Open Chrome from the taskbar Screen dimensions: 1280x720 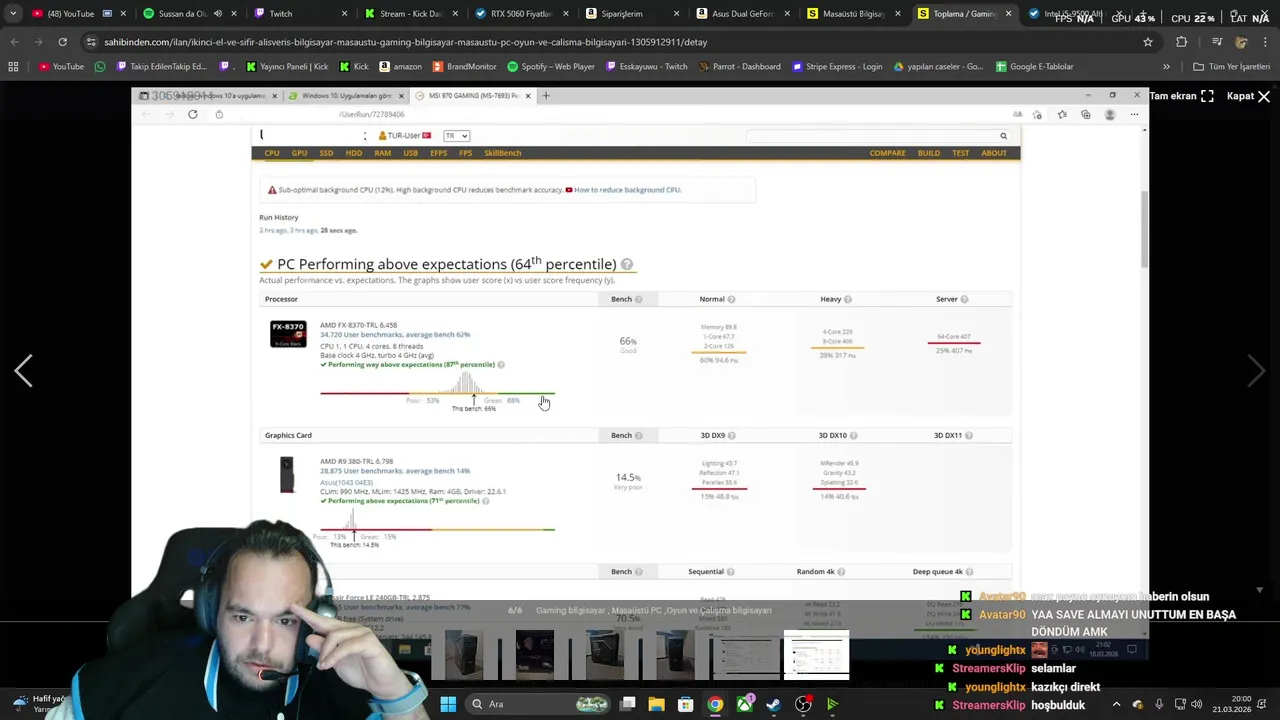coord(715,704)
